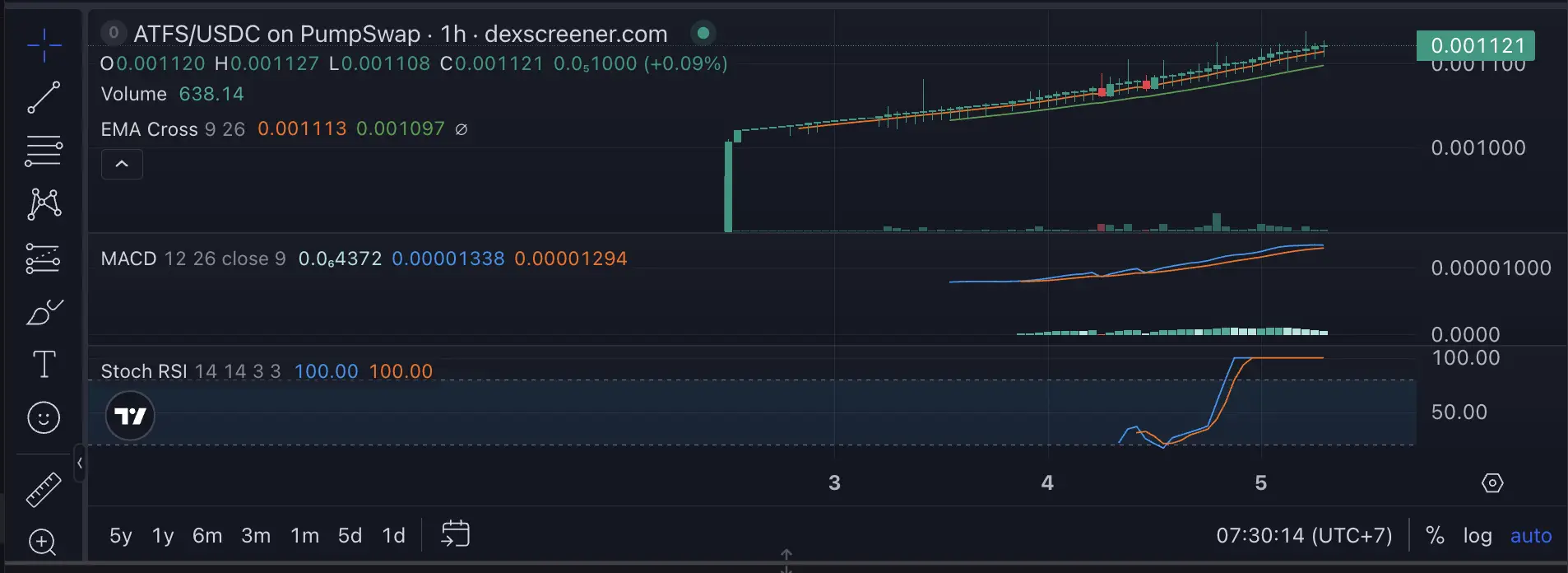
Task: Set the range to 5y
Action: tap(121, 535)
